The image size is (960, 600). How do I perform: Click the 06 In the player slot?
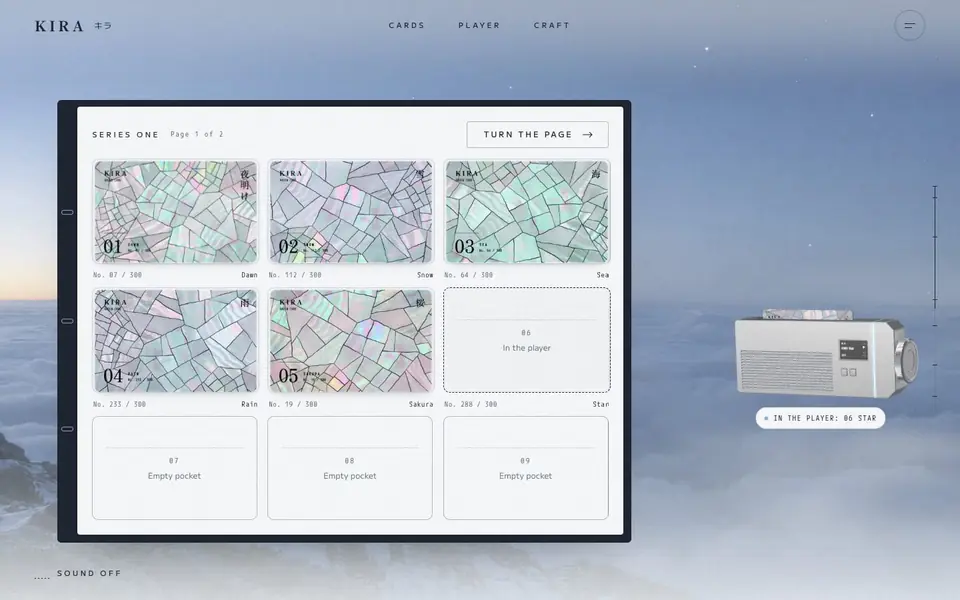coord(527,340)
